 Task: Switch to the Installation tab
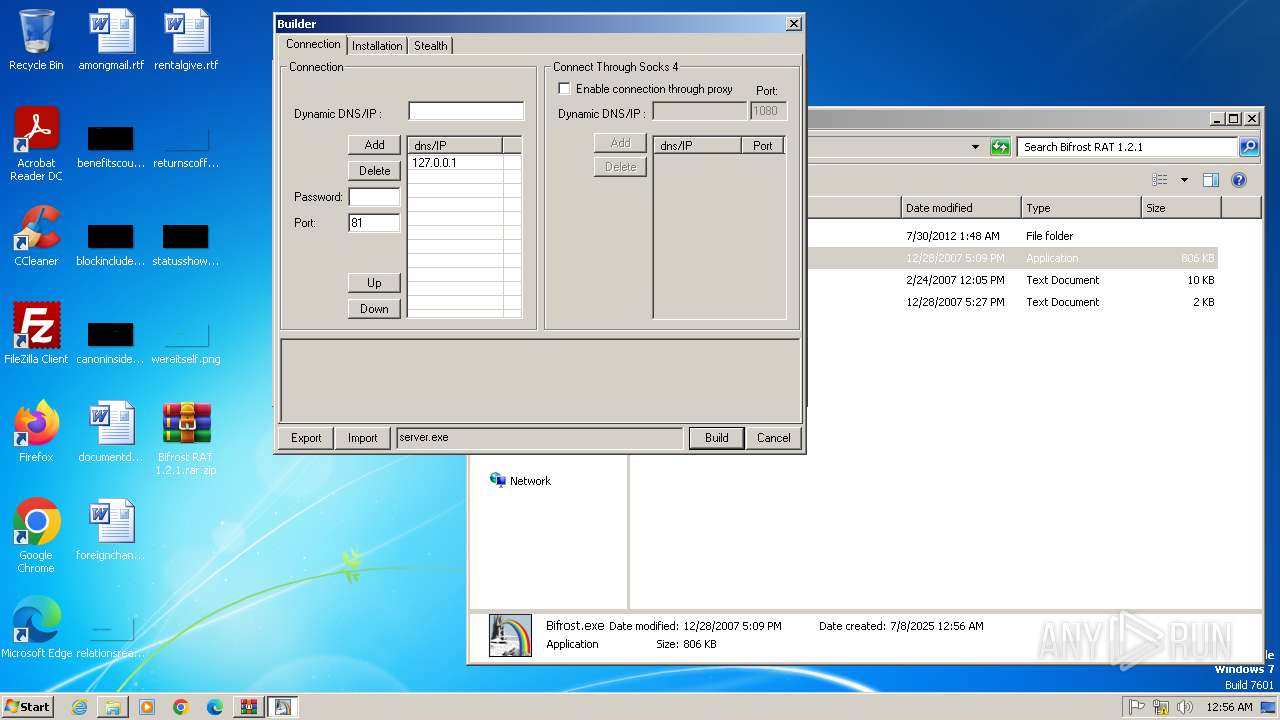pyautogui.click(x=377, y=45)
